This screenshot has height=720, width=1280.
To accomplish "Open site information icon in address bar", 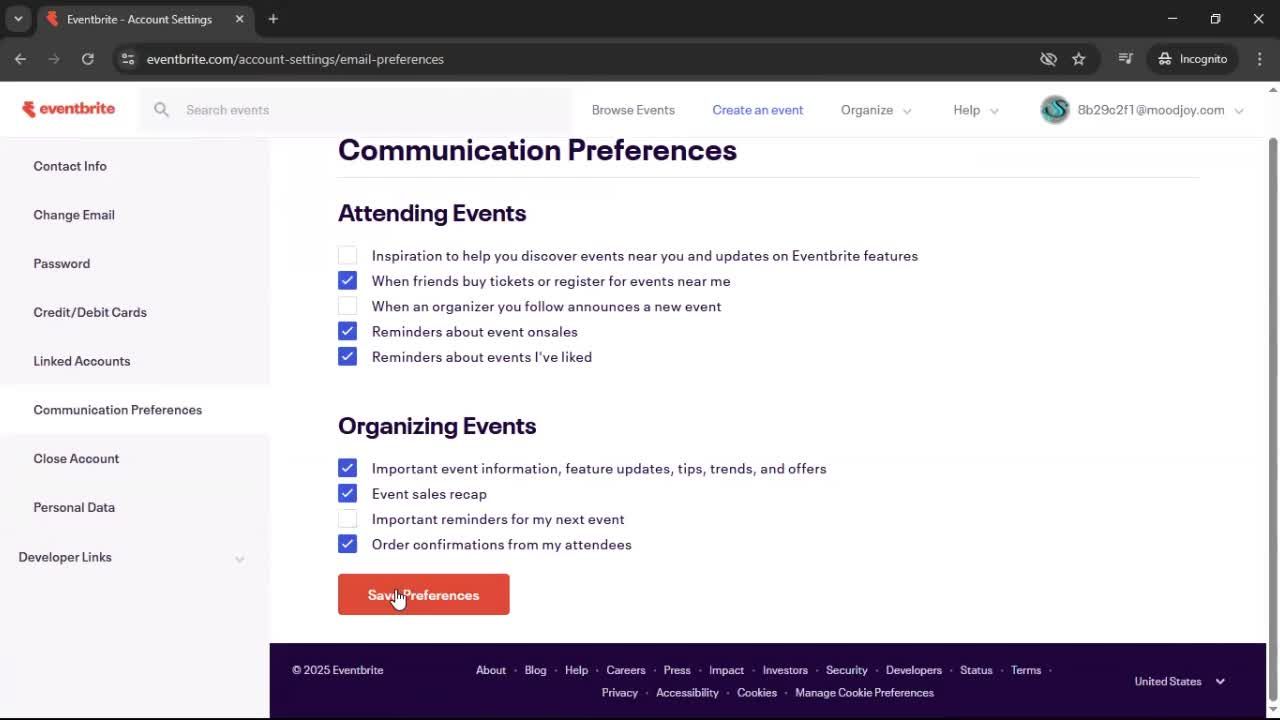I will pos(128,59).
